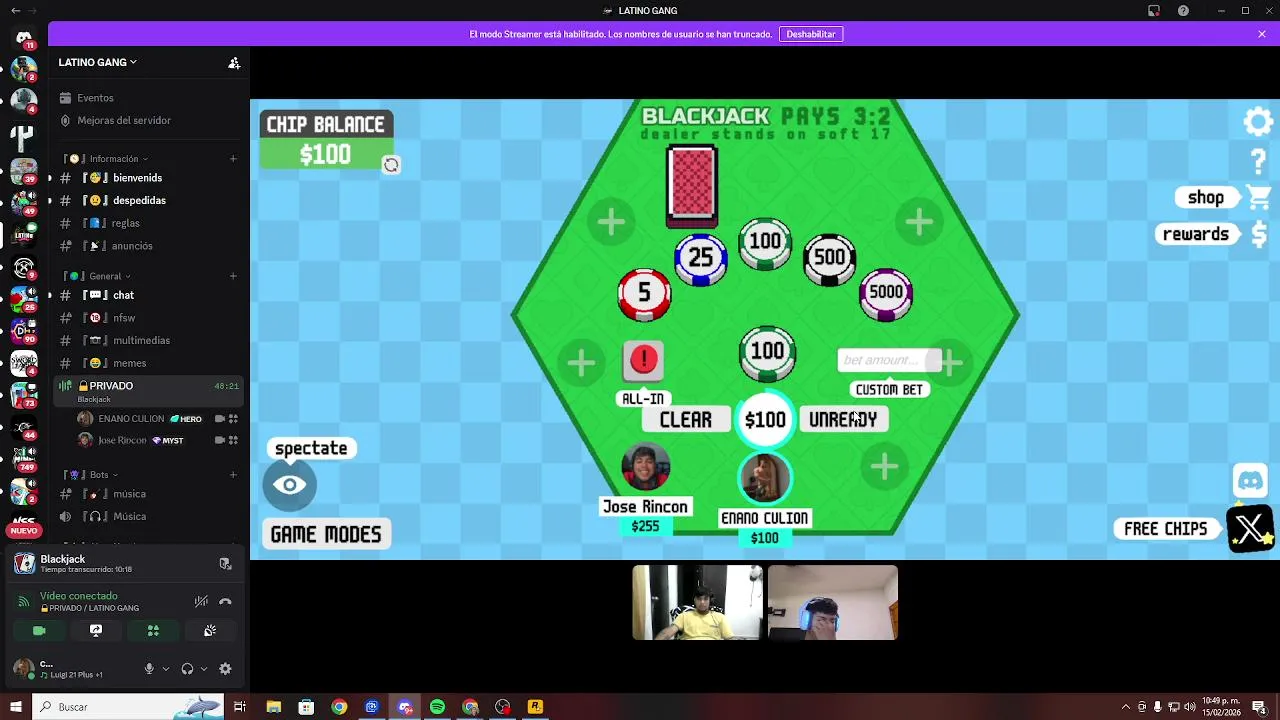1280x720 pixels.
Task: Open the shop label button
Action: point(1206,198)
